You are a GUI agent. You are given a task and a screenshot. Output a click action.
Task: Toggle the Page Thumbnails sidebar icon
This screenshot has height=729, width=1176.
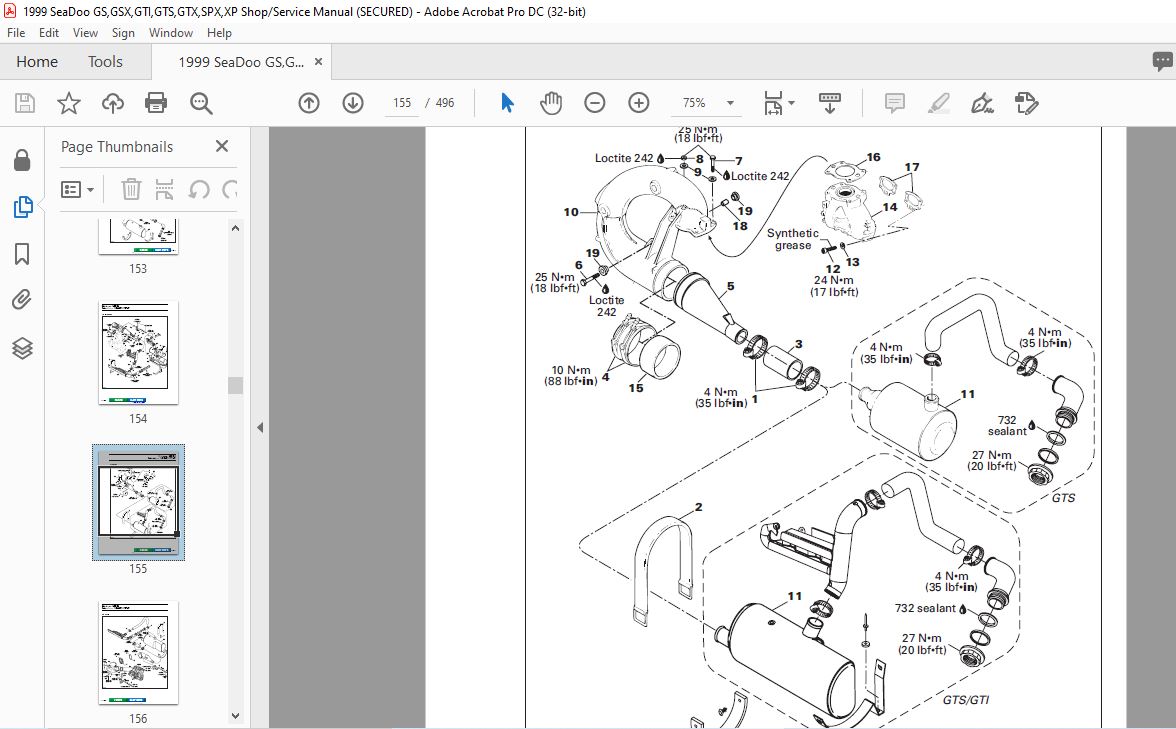22,207
